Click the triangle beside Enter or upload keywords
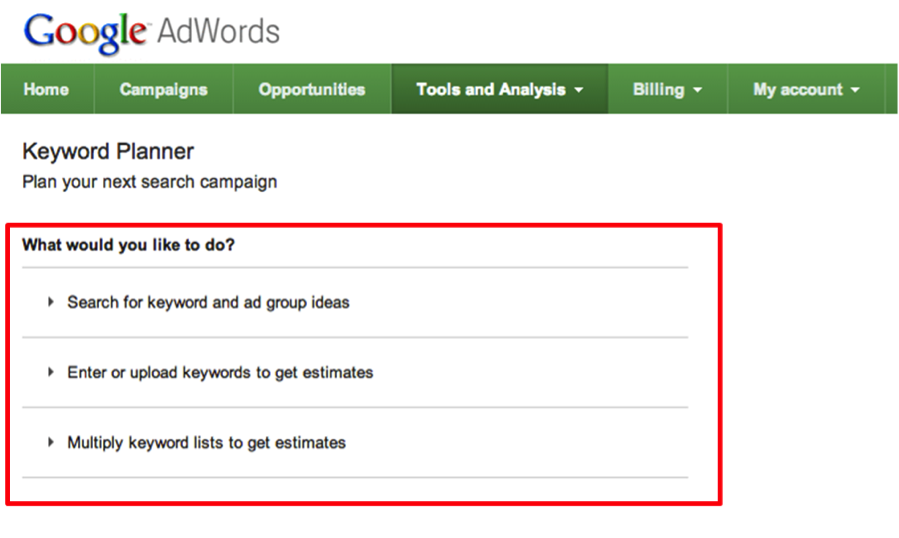 51,372
